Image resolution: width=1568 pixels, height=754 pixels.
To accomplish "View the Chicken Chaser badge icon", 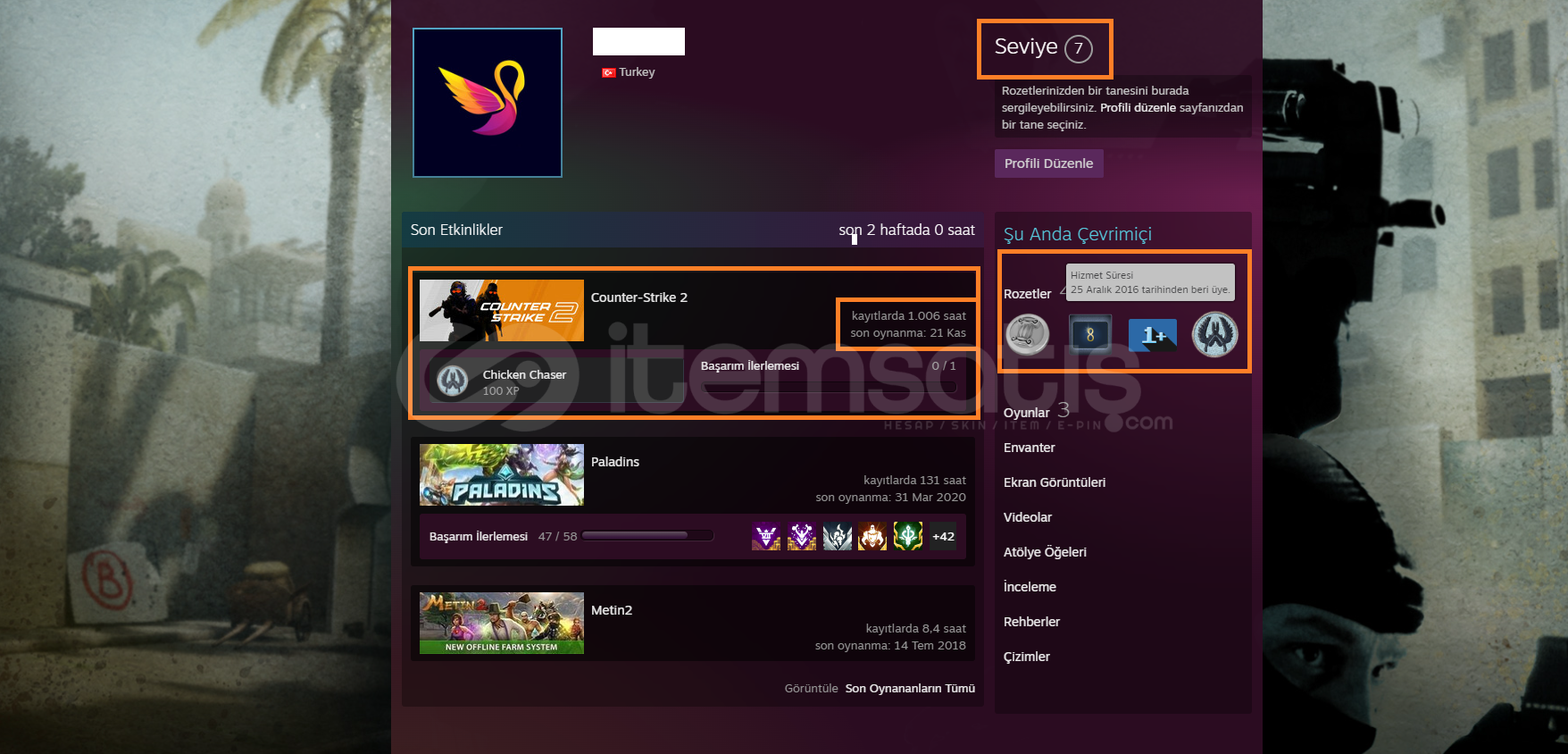I will [x=453, y=381].
